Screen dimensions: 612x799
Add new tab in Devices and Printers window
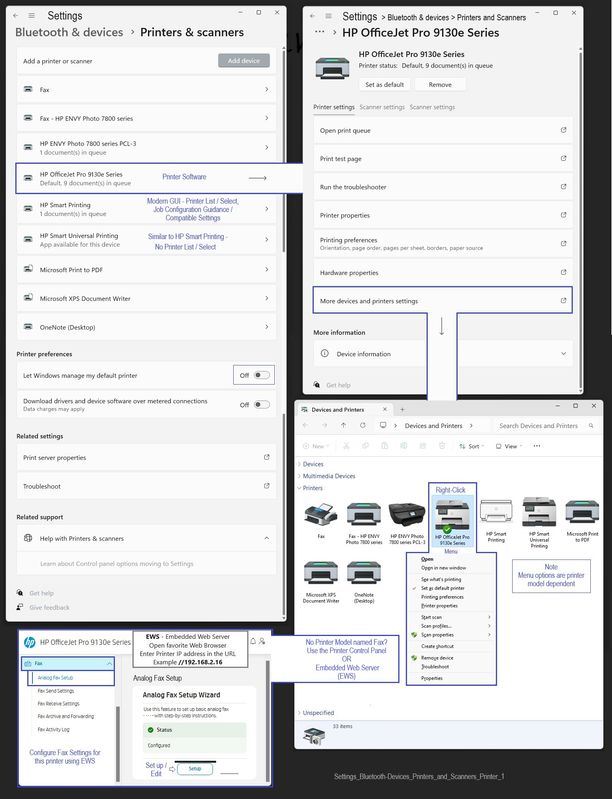point(402,409)
